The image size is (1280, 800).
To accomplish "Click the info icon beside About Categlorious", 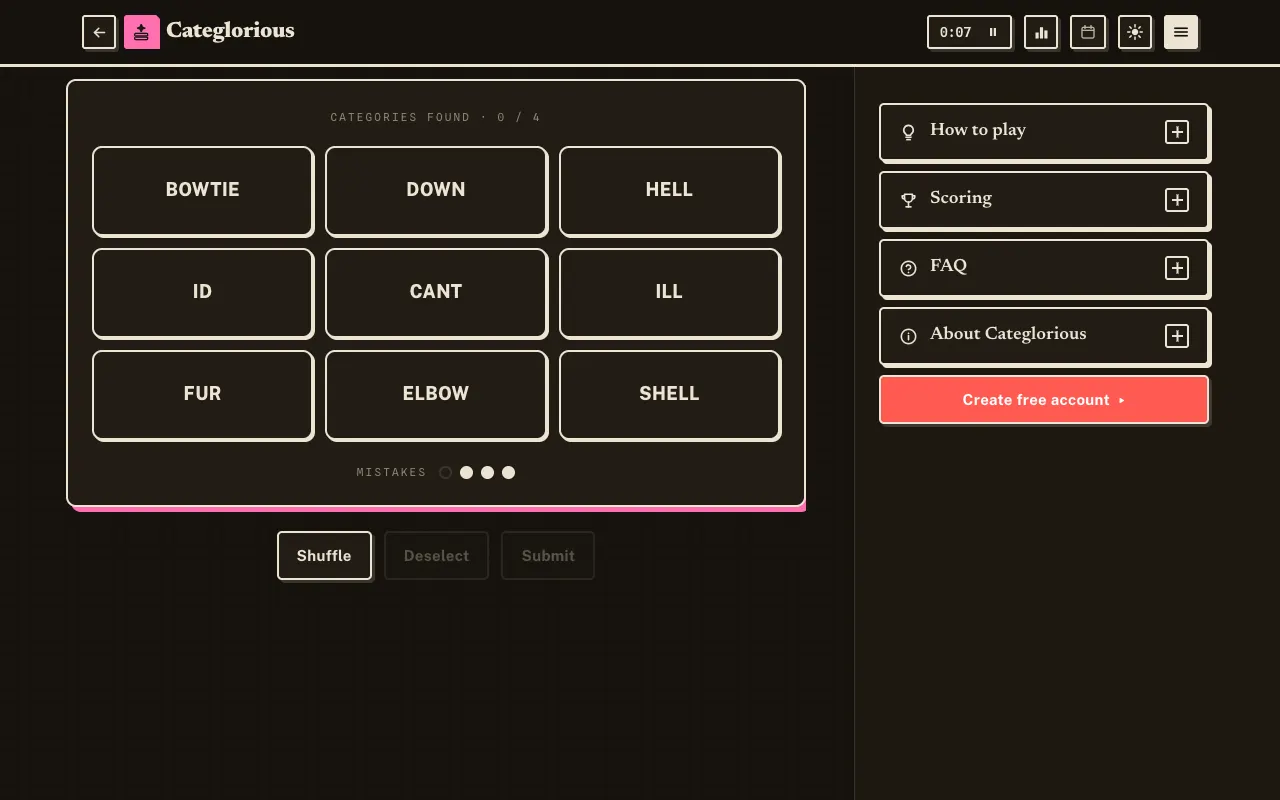I will [x=908, y=336].
